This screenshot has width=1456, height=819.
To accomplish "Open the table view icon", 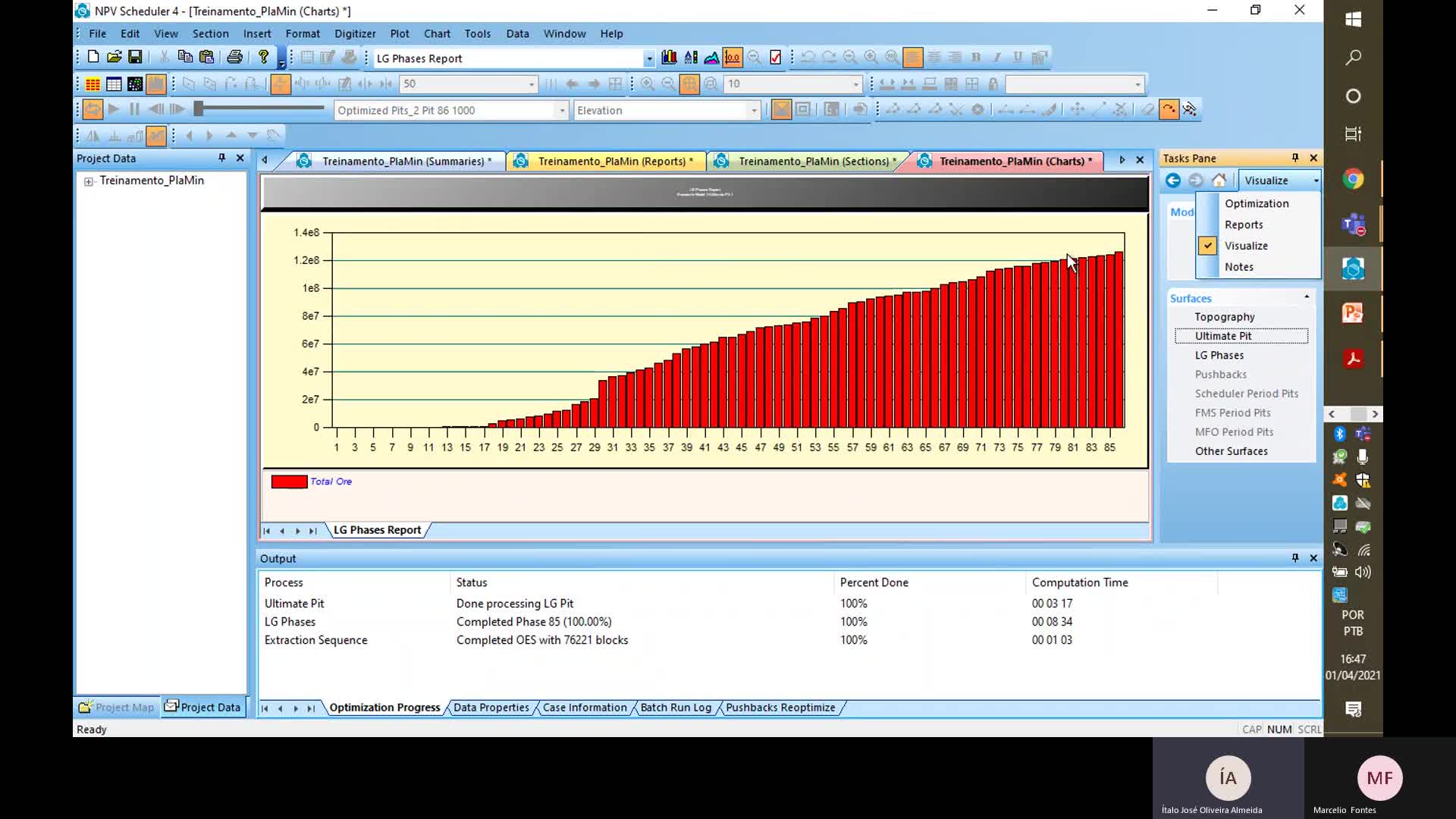I will (114, 84).
